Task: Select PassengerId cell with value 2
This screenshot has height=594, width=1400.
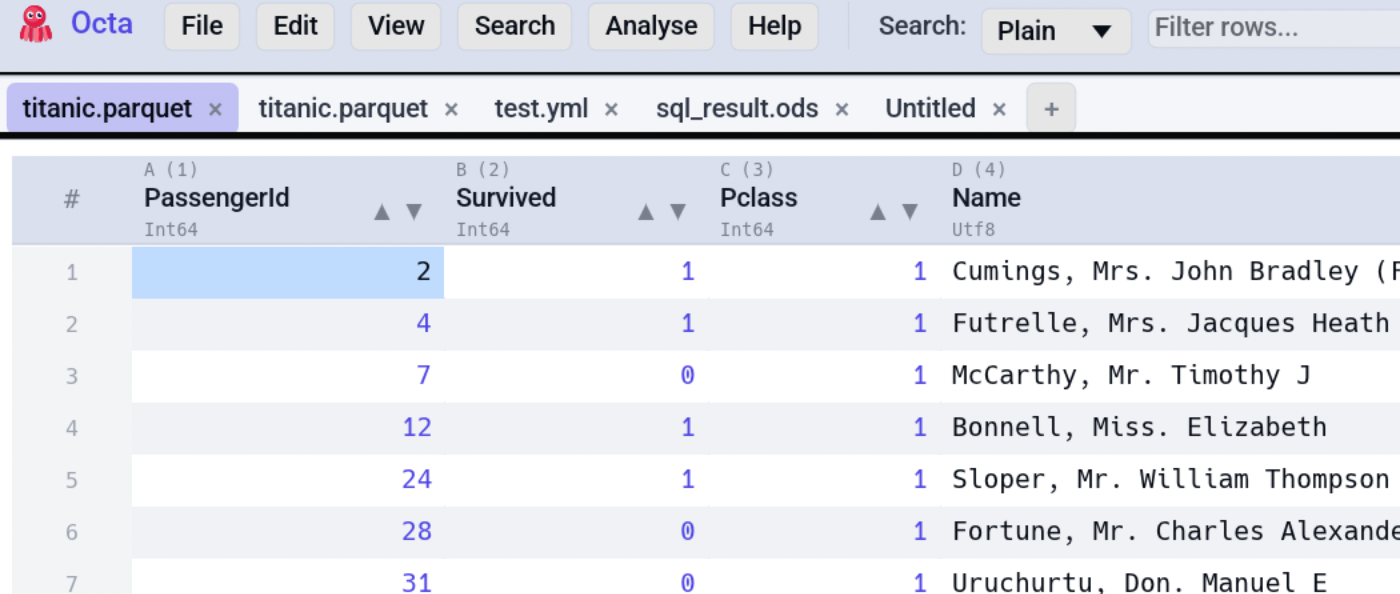Action: pyautogui.click(x=288, y=272)
